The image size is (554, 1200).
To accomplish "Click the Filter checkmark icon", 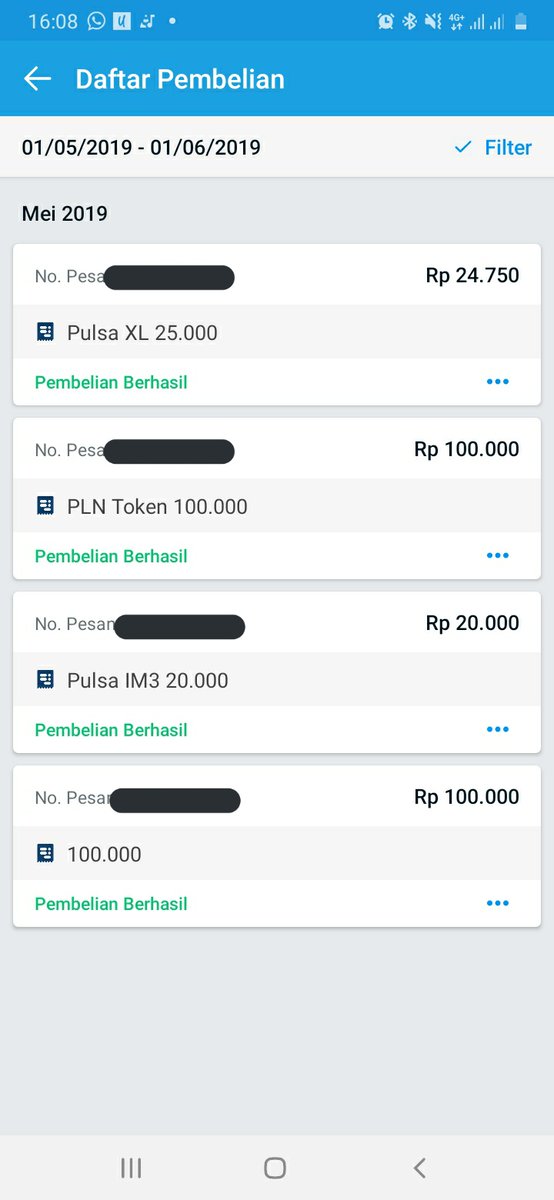I will tap(462, 147).
